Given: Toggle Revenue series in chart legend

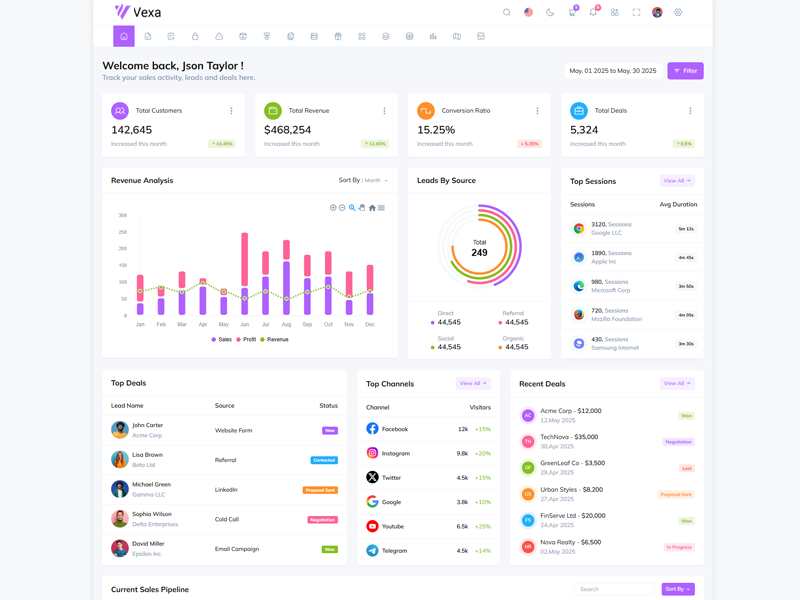Looking at the screenshot, I should coord(274,340).
